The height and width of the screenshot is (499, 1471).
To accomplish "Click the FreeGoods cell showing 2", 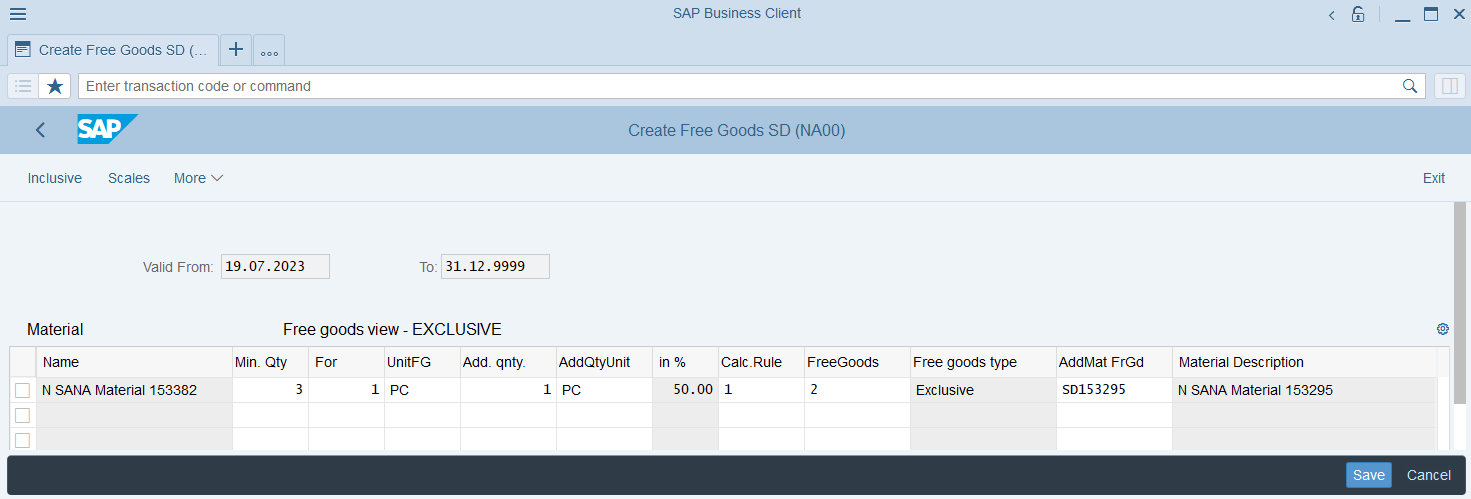I will (857, 390).
